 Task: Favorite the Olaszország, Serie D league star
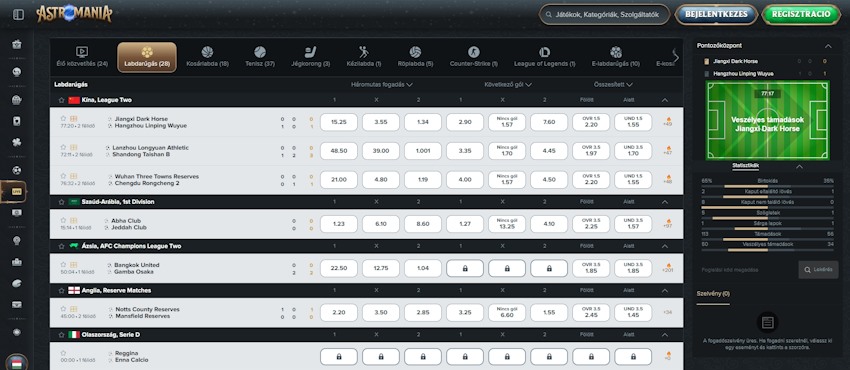pyautogui.click(x=61, y=335)
